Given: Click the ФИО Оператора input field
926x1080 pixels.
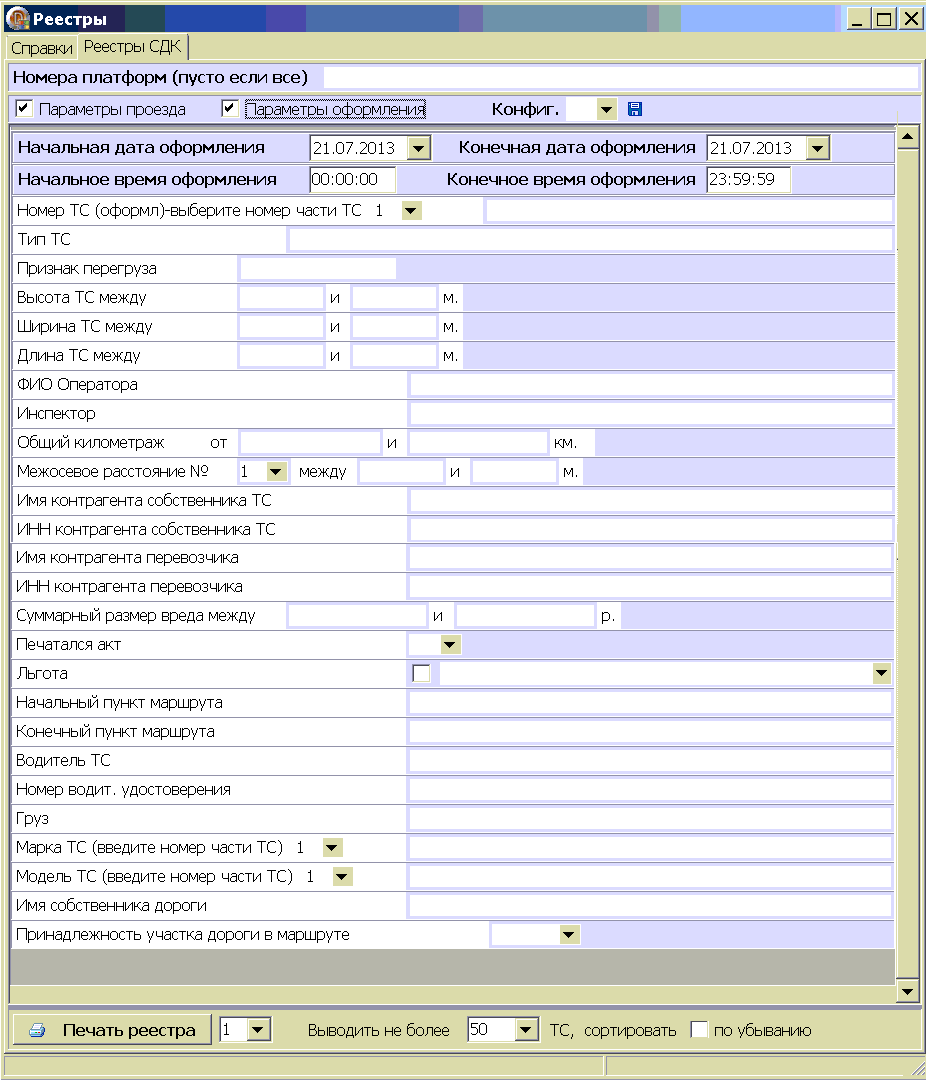Looking at the screenshot, I should point(650,385).
